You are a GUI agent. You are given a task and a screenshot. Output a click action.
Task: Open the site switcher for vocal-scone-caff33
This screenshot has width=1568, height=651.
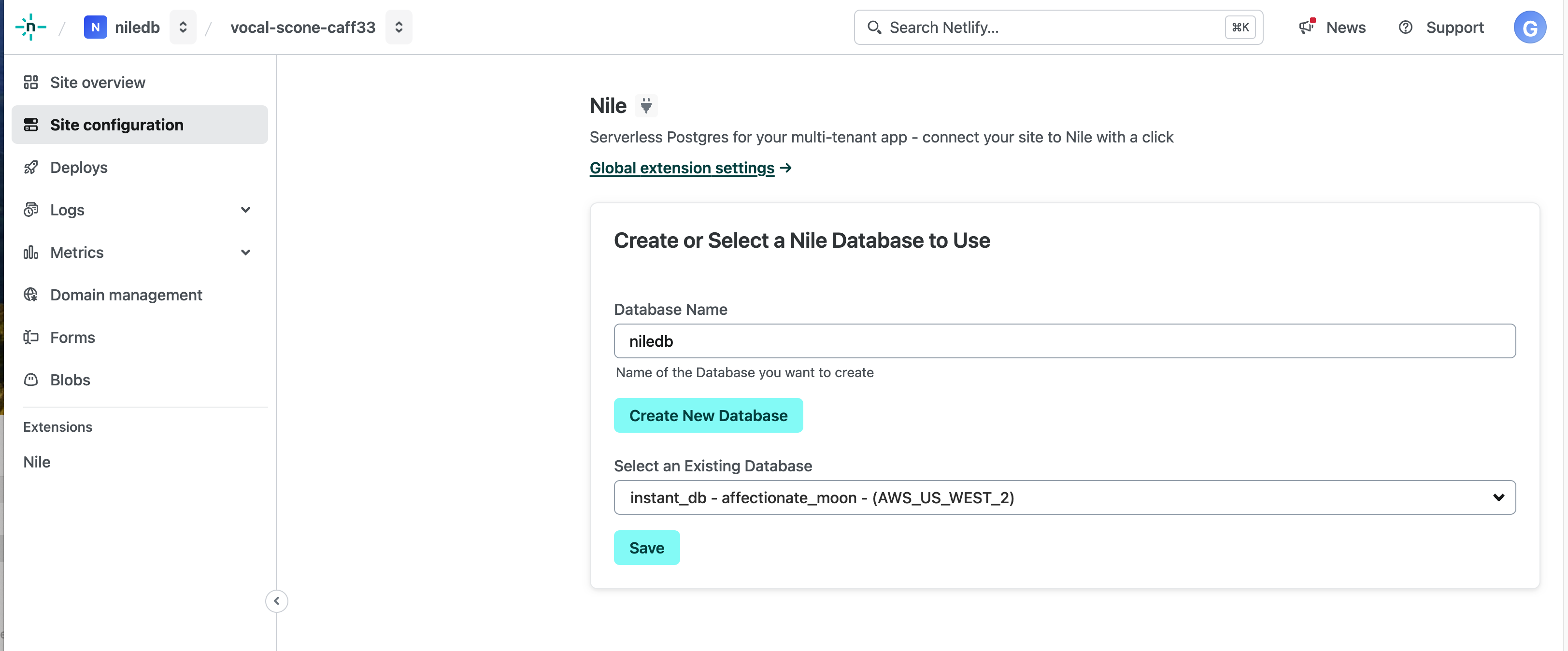tap(399, 28)
